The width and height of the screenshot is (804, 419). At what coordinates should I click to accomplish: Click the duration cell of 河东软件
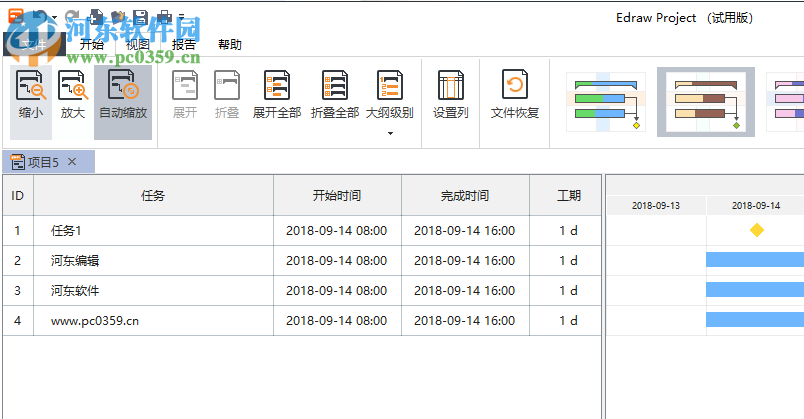click(566, 291)
